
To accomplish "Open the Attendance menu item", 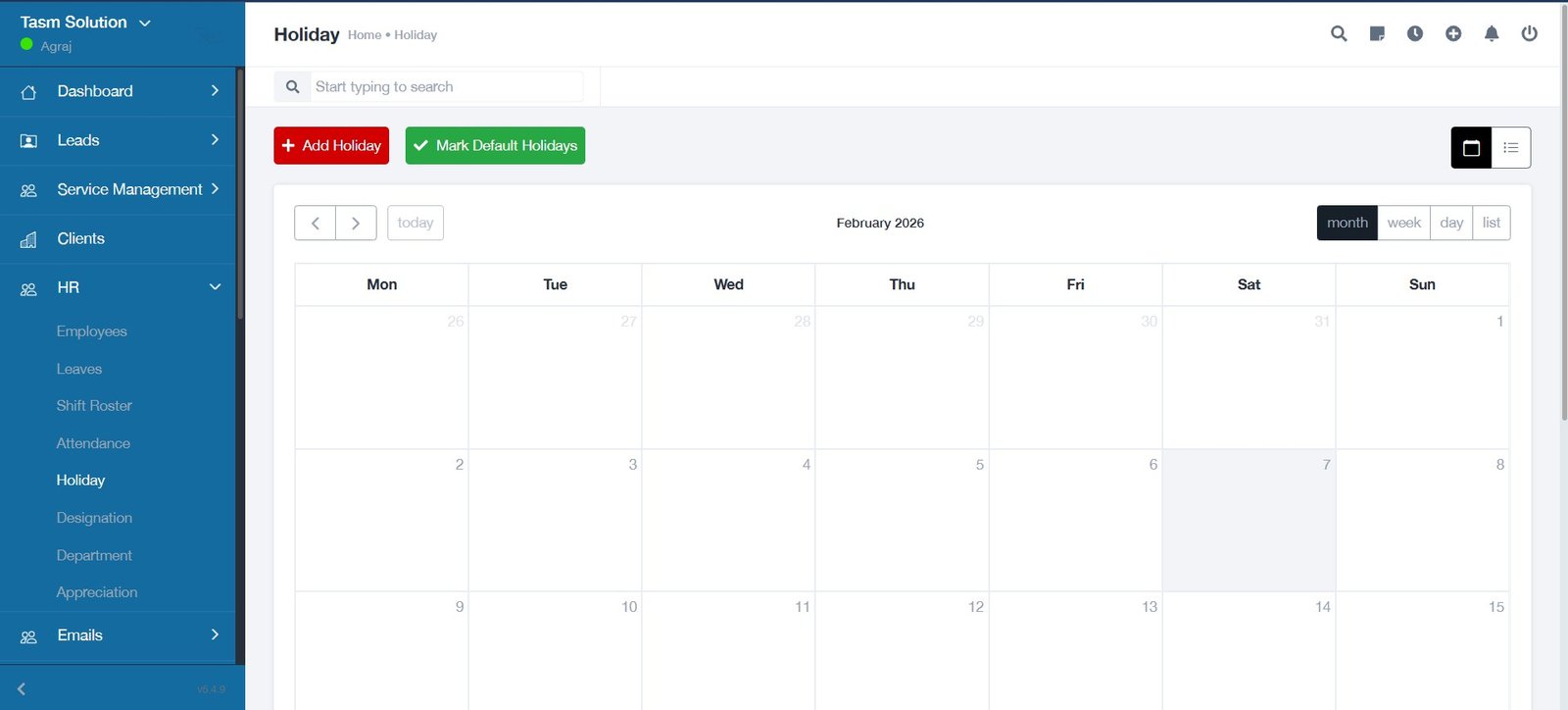I will 93,443.
